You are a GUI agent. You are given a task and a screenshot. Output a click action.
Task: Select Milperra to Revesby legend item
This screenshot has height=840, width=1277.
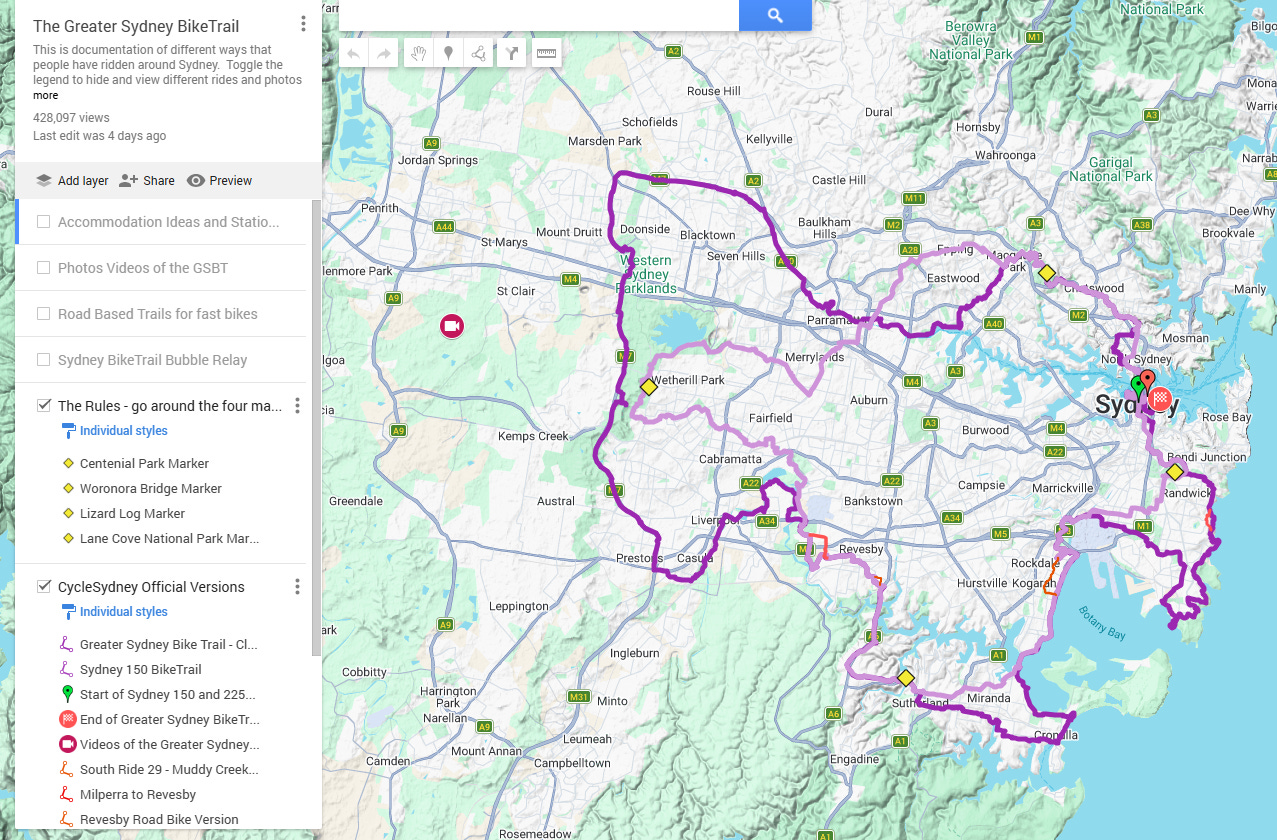(138, 795)
